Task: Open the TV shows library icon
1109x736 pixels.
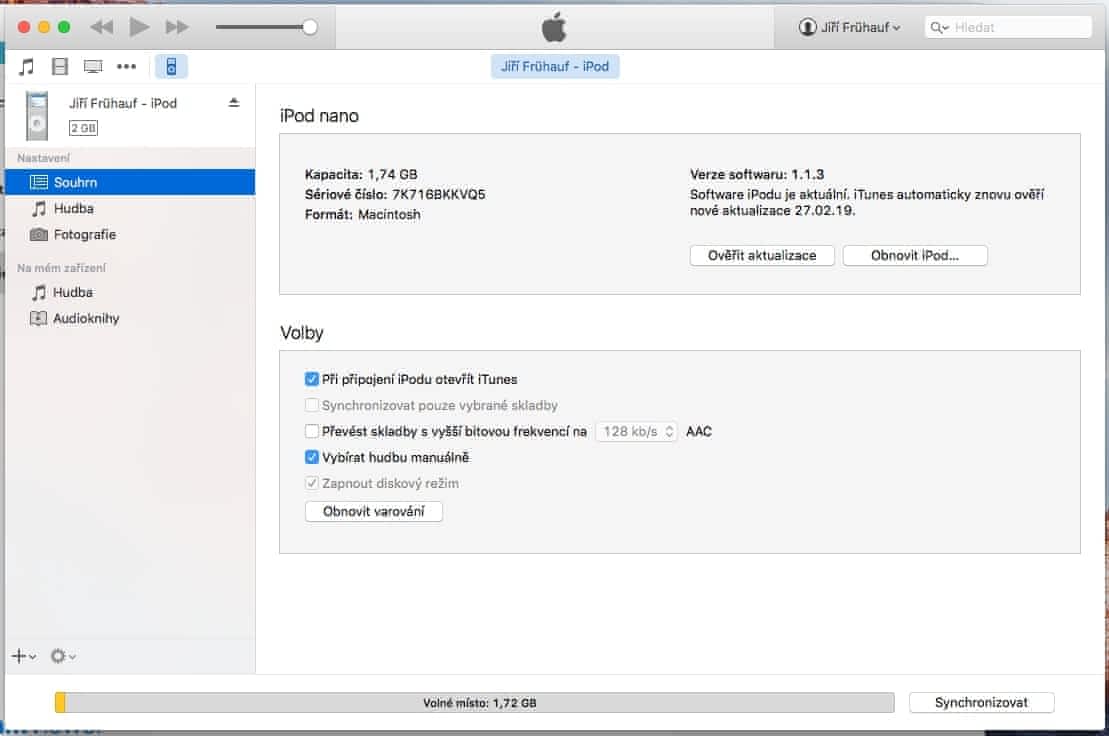Action: point(93,66)
